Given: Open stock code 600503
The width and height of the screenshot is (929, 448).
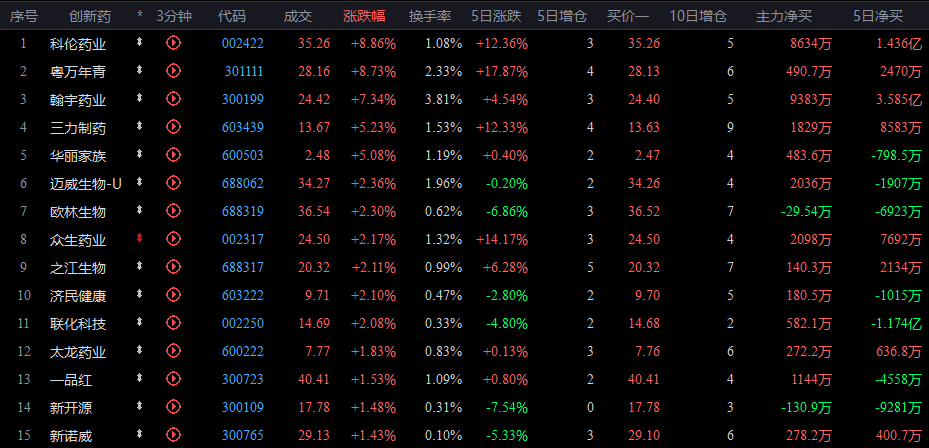Looking at the screenshot, I should click(x=243, y=155).
